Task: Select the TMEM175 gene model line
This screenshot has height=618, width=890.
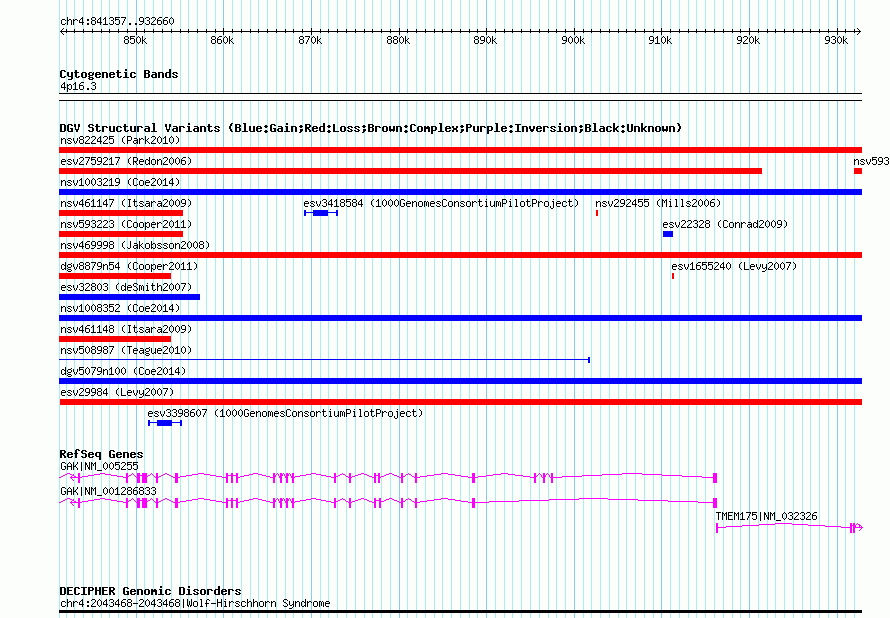Action: (790, 528)
